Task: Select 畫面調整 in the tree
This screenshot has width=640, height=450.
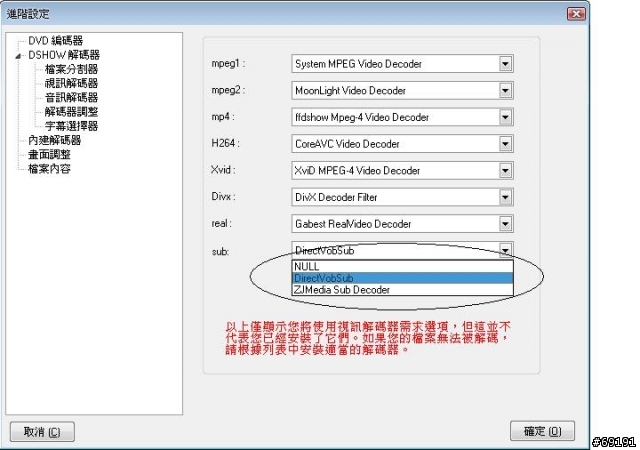Action: coord(49,155)
